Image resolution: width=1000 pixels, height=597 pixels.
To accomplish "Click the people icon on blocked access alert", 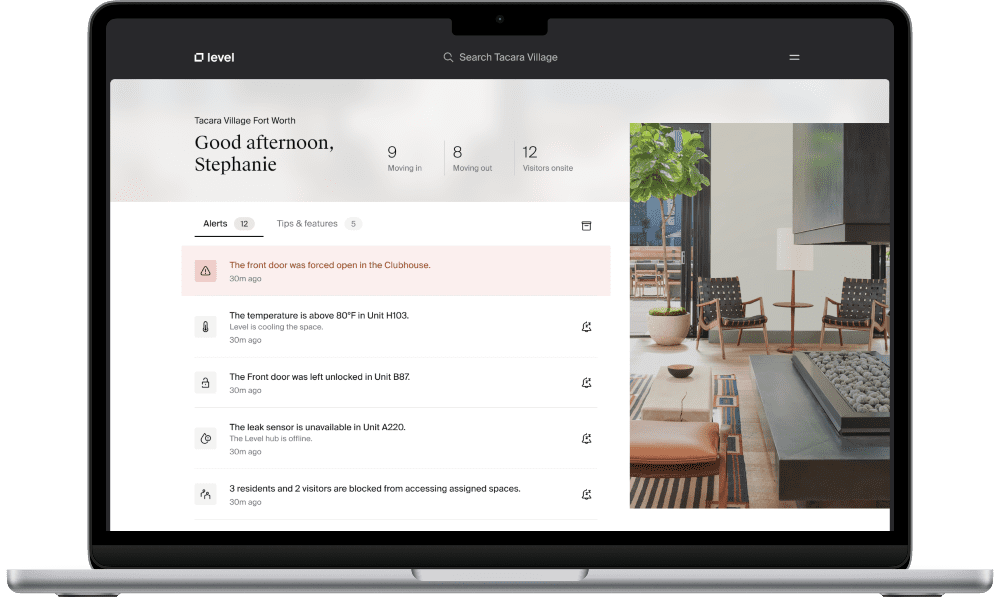I will point(205,494).
